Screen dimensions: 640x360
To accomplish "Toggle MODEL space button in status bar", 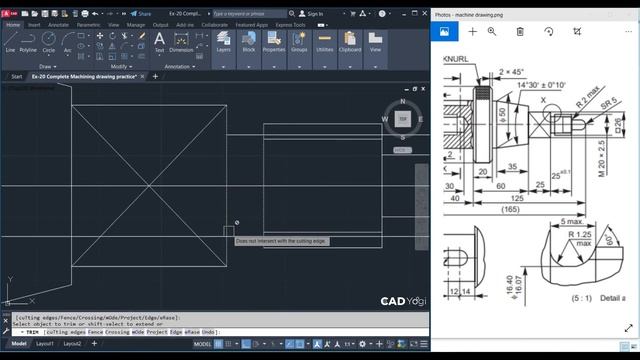I will click(202, 344).
